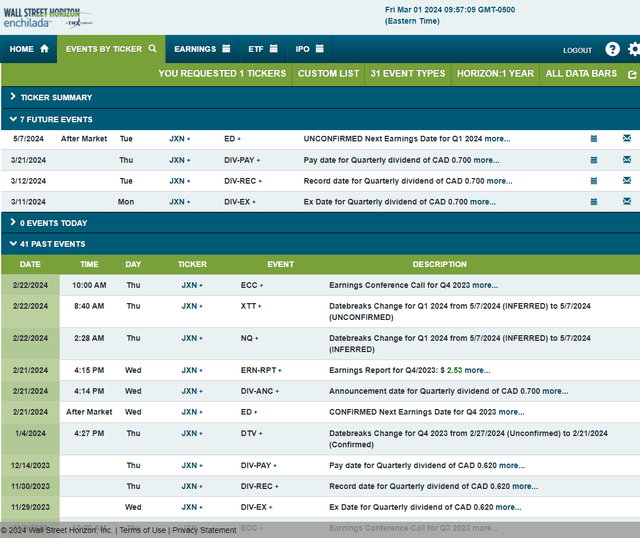Click calendar icon for 3/11/2024 DIV-EX row
The height and width of the screenshot is (538, 640).
(x=594, y=202)
